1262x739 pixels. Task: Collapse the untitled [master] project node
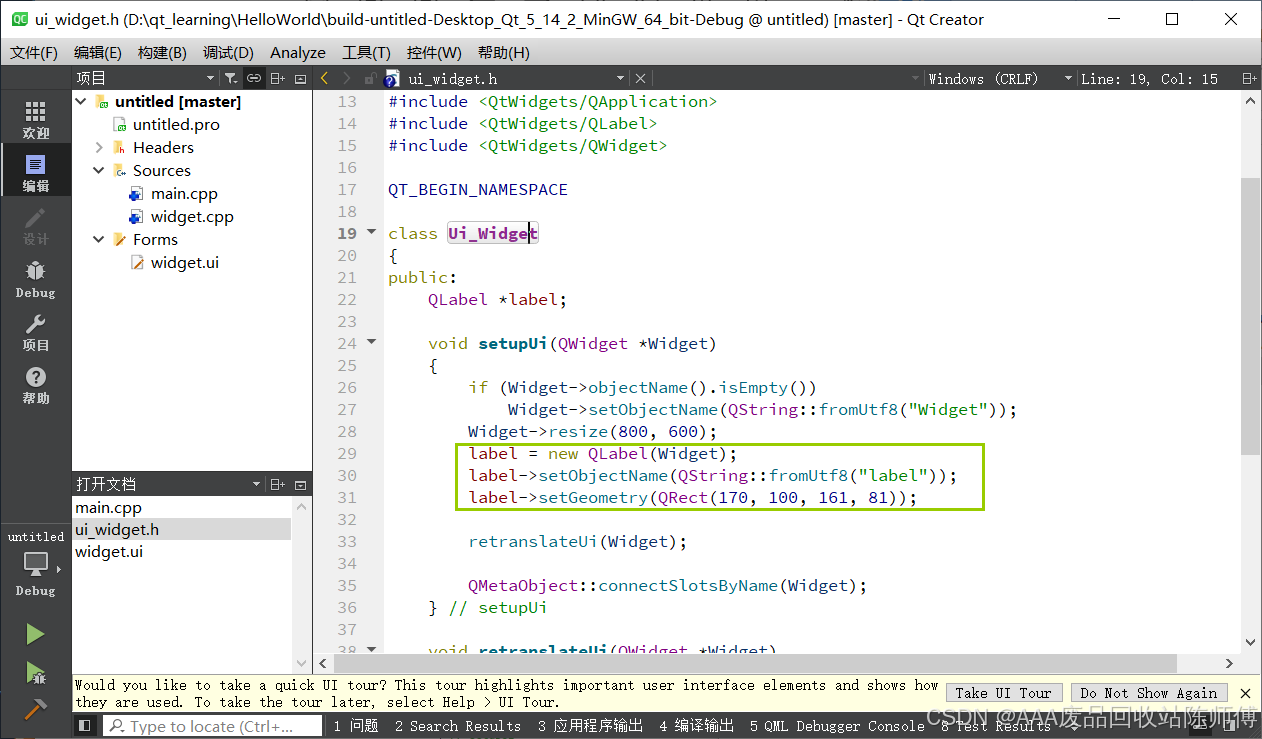[x=81, y=102]
